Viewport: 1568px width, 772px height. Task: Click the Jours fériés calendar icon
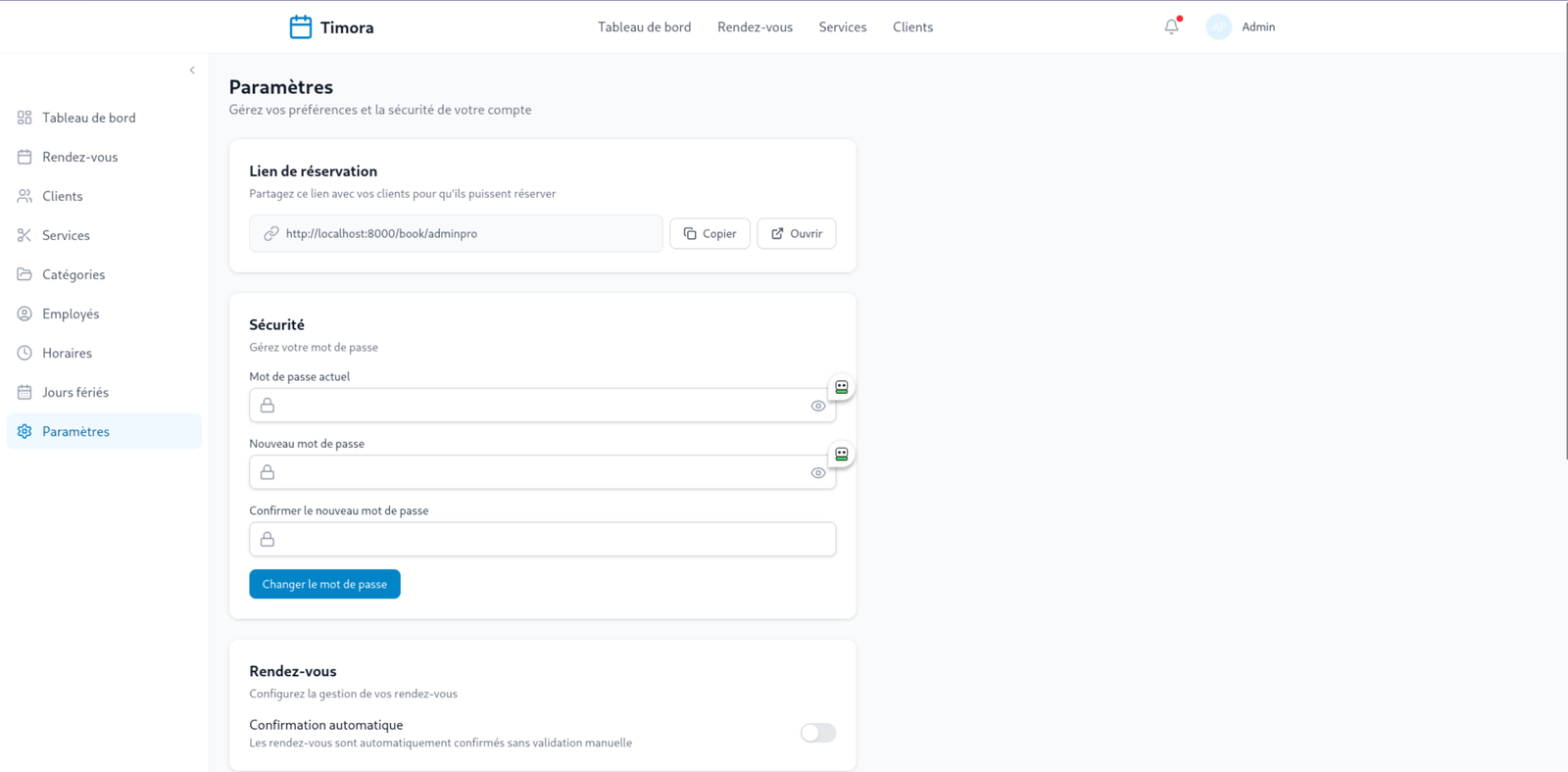tap(24, 392)
